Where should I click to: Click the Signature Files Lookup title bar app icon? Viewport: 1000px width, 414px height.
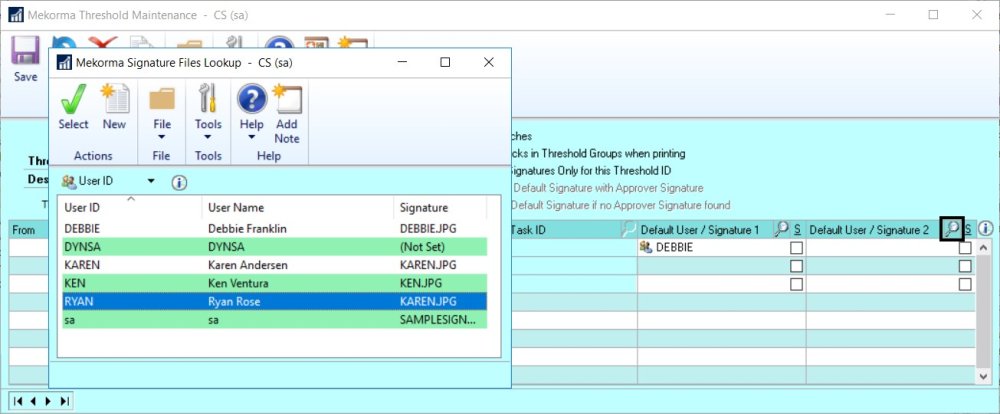64,63
